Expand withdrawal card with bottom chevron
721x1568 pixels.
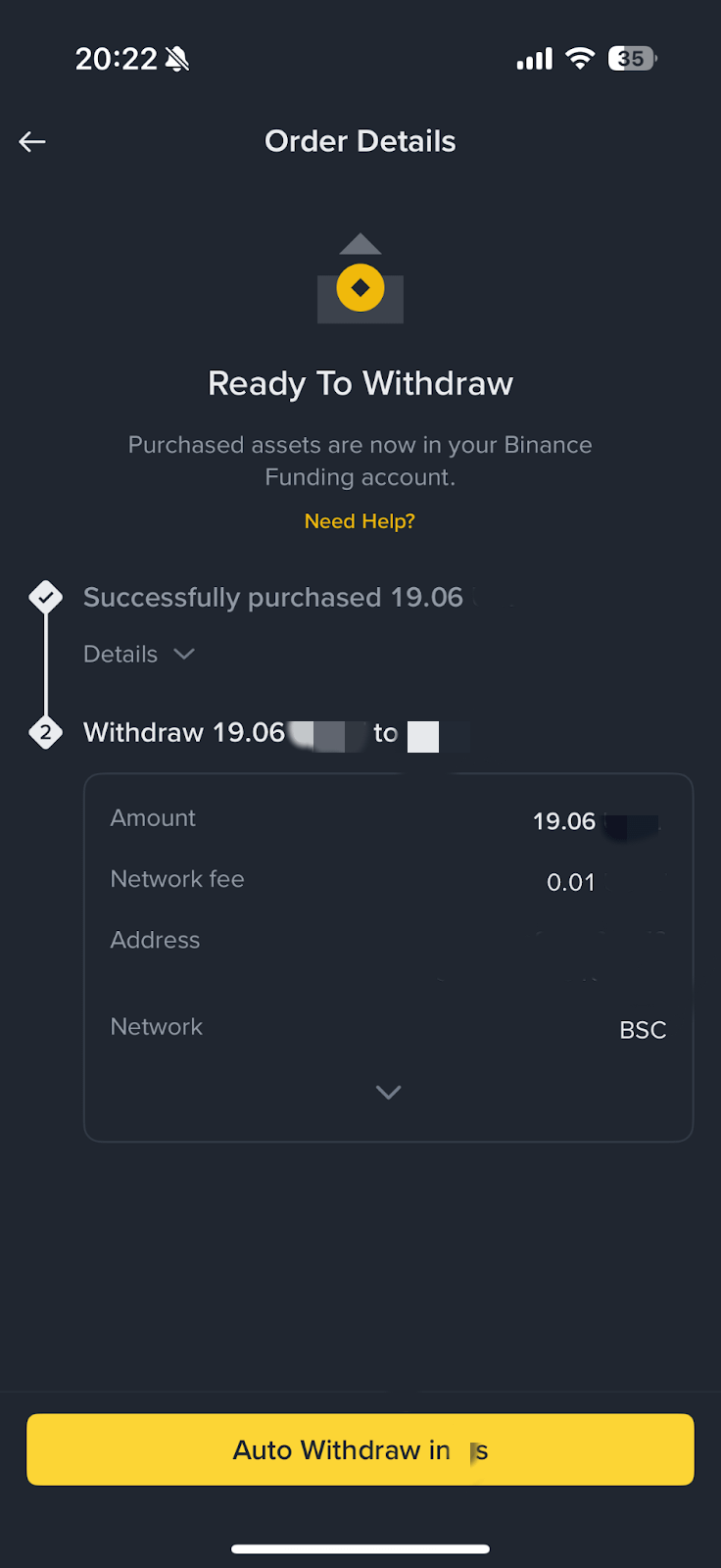[x=389, y=1092]
